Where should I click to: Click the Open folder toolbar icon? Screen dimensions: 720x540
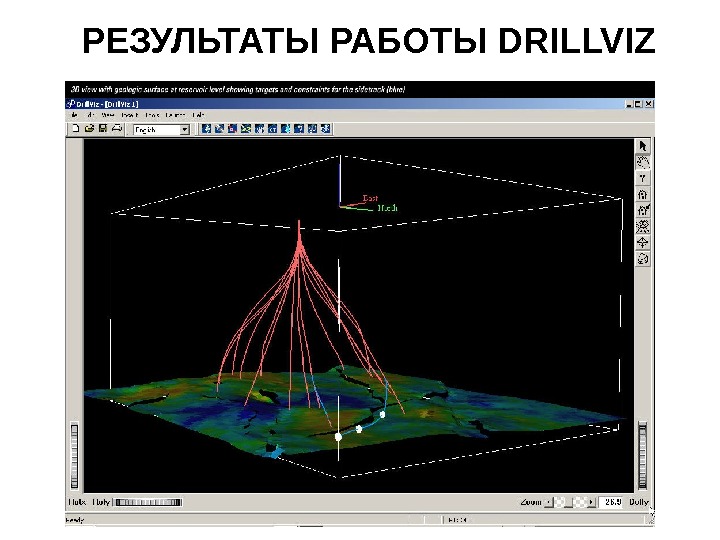click(x=89, y=129)
